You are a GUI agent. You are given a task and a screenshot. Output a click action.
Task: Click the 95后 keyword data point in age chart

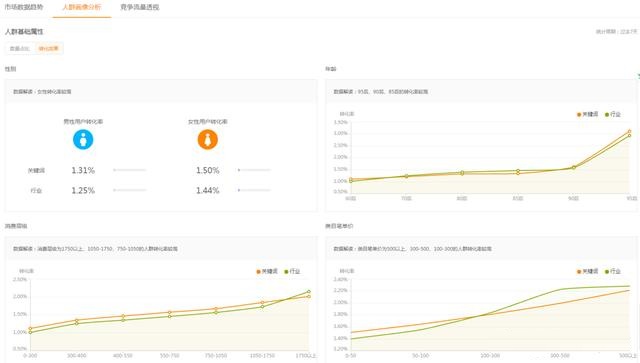629,131
